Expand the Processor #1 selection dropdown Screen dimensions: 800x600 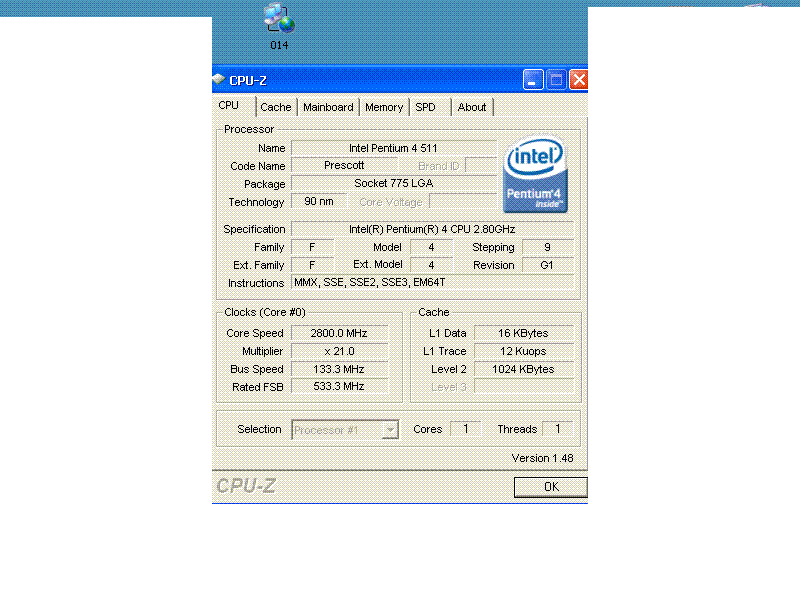pyautogui.click(x=390, y=430)
